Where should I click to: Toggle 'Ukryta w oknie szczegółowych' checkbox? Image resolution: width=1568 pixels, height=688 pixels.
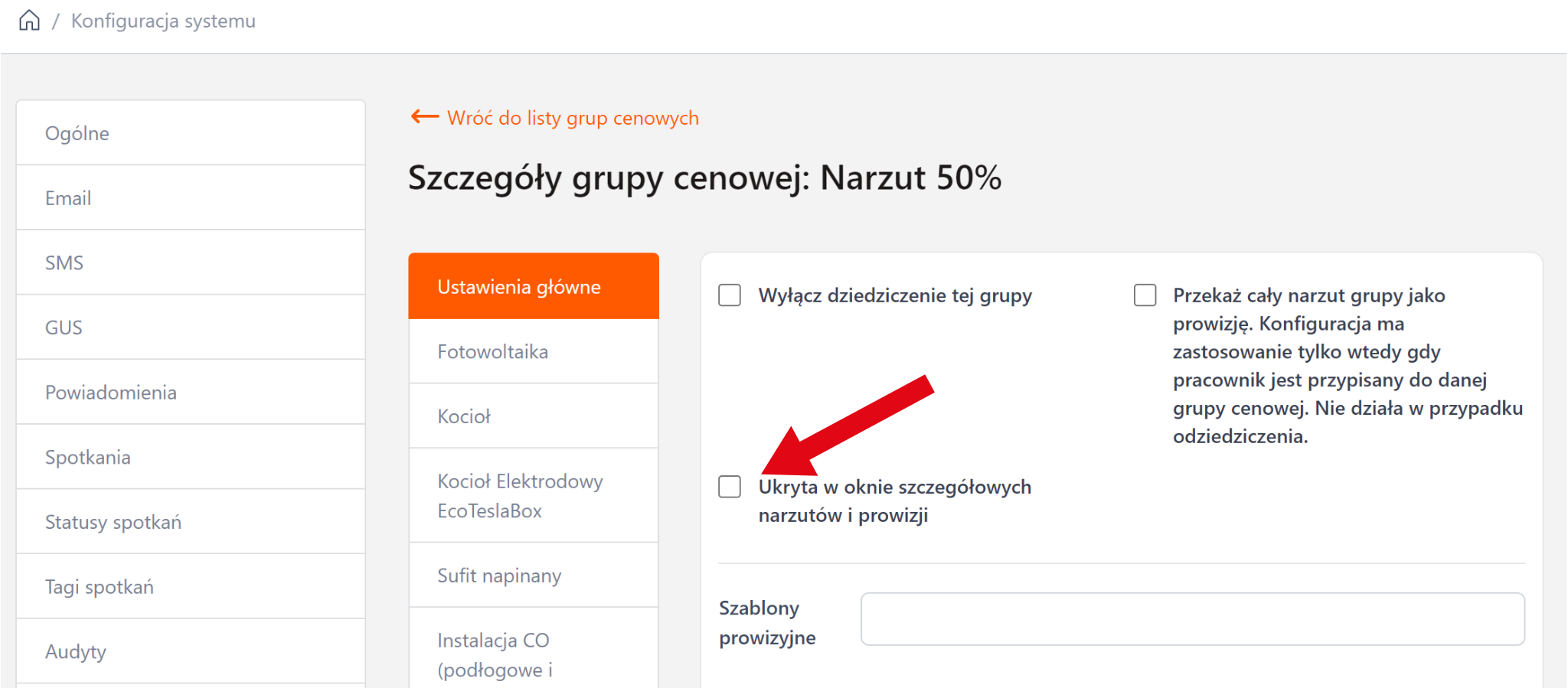click(730, 487)
